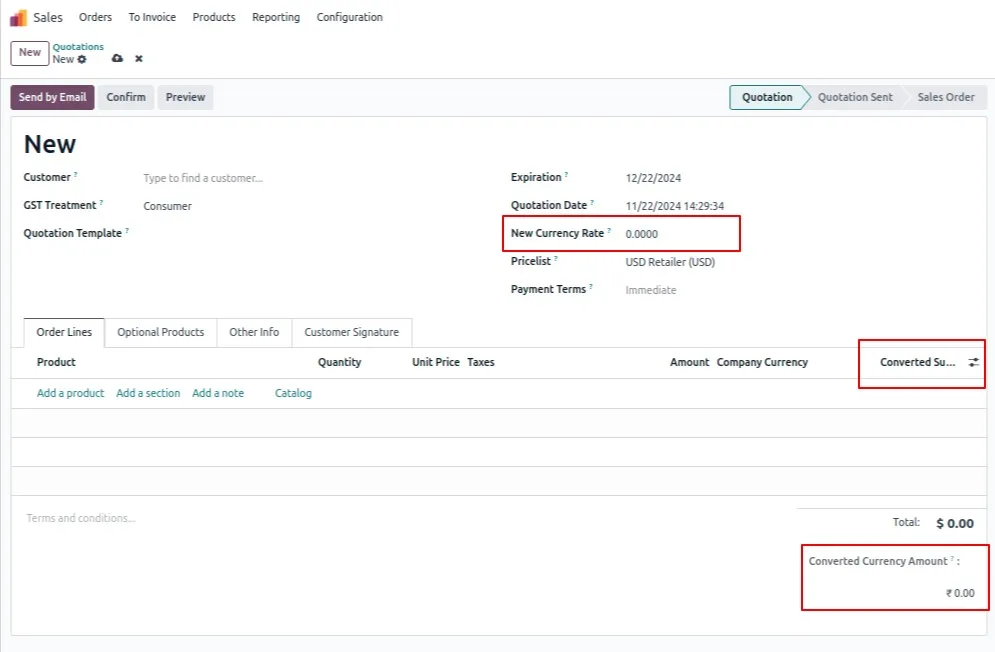This screenshot has width=995, height=652.
Task: Click the New record button
Action: pos(30,53)
